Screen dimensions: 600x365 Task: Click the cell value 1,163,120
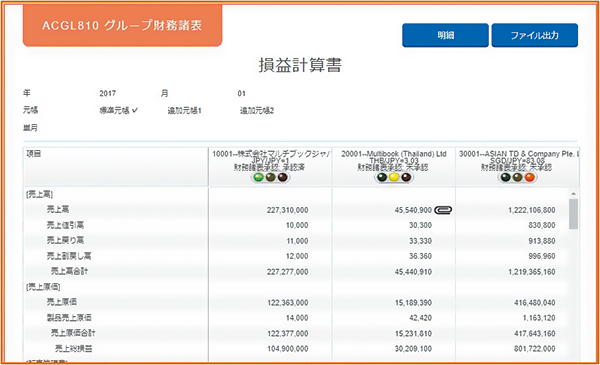(x=539, y=318)
